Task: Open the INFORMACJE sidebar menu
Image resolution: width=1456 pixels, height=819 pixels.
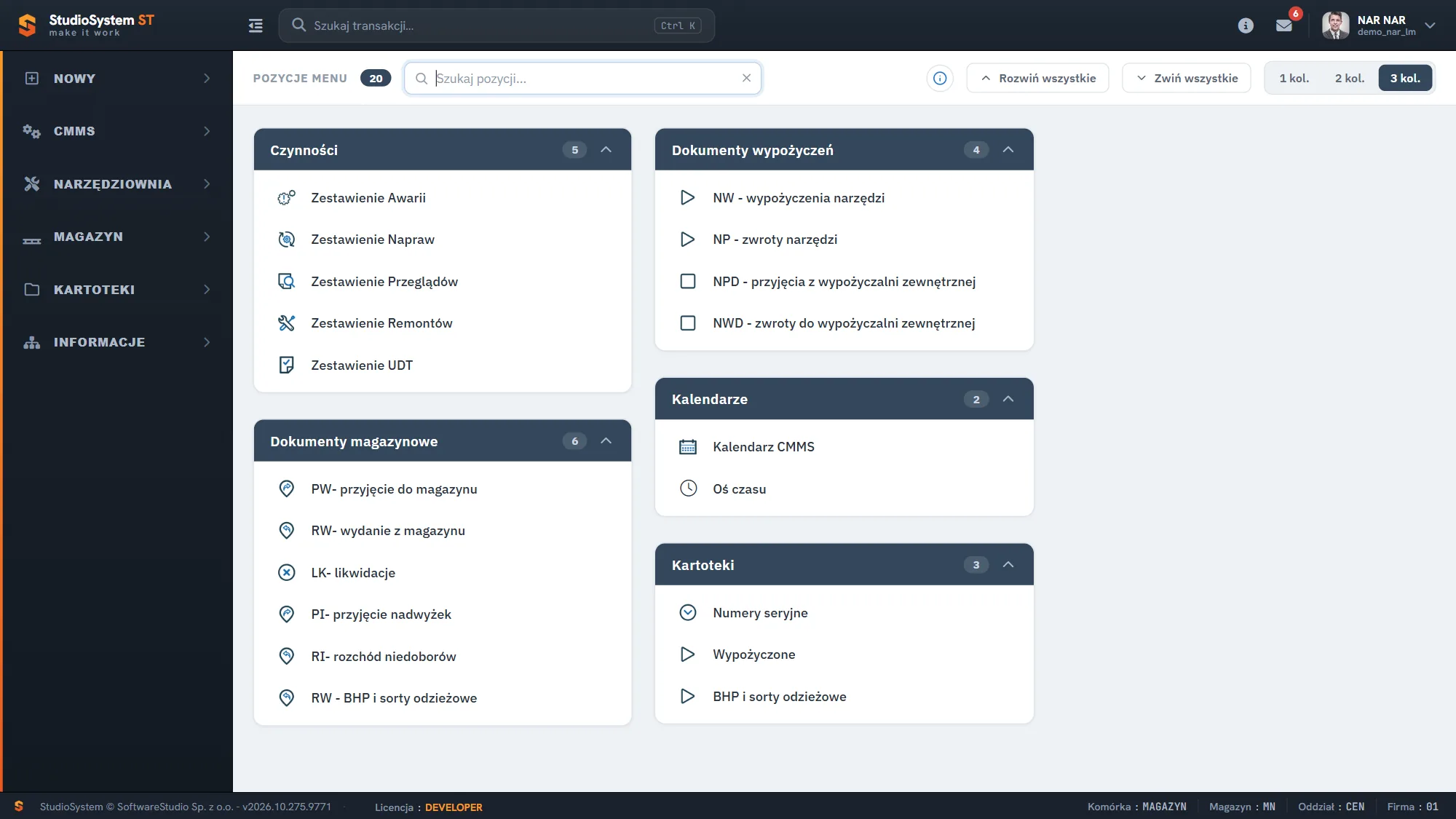Action: pyautogui.click(x=116, y=342)
